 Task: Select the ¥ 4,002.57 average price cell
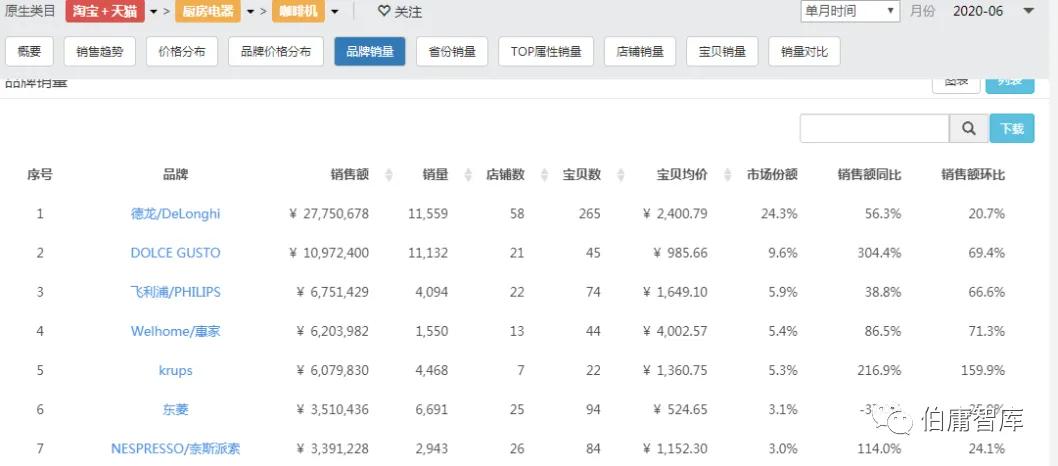[x=675, y=331]
